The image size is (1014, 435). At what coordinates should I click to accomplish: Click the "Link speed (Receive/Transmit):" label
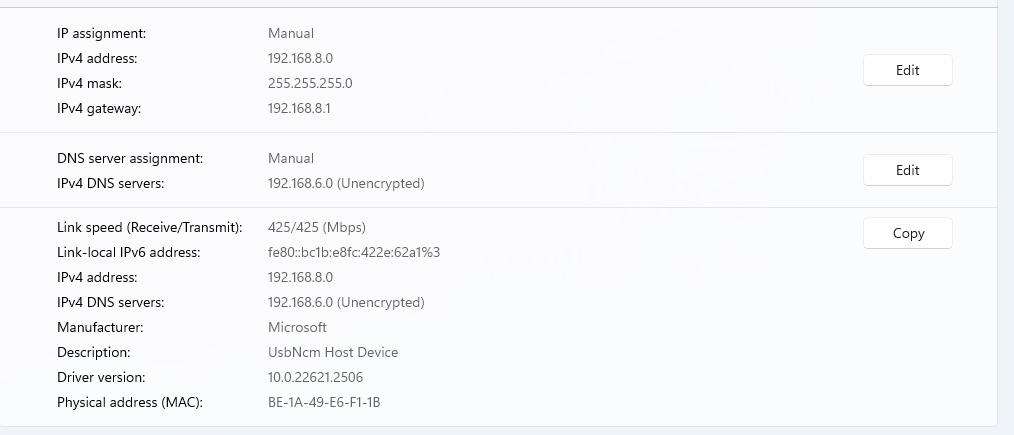click(149, 227)
